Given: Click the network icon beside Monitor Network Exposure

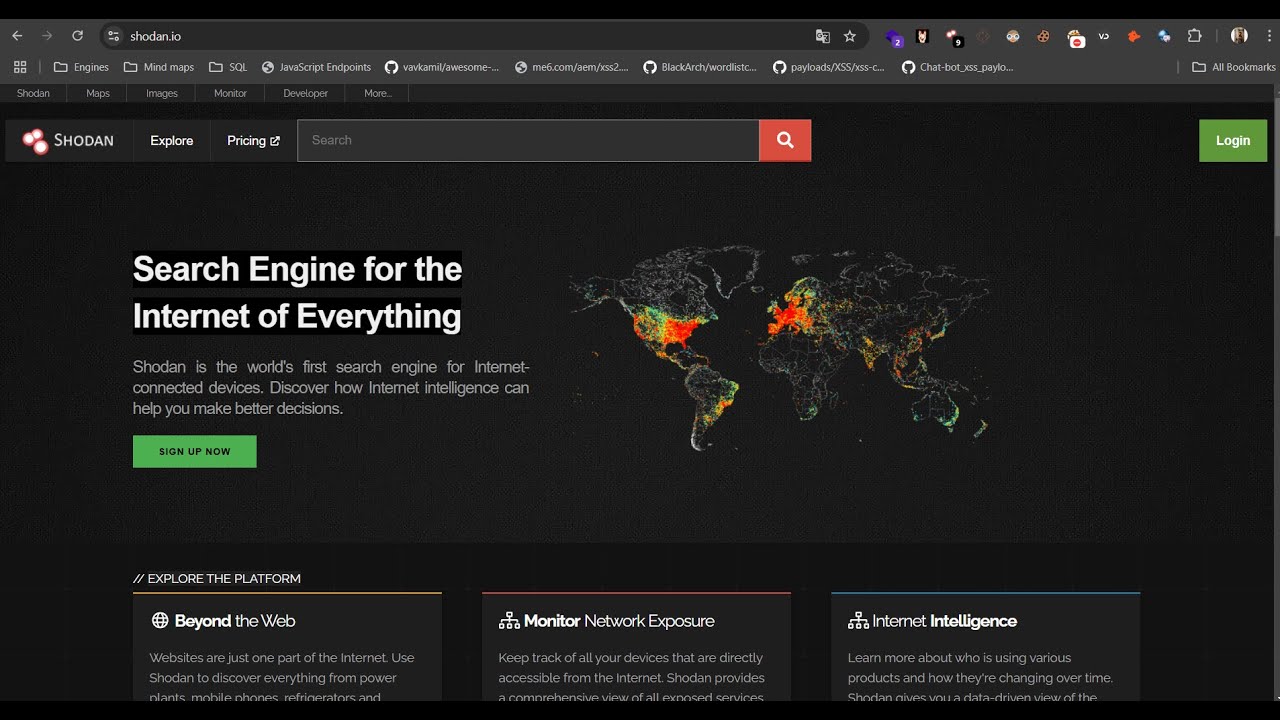Looking at the screenshot, I should 509,621.
